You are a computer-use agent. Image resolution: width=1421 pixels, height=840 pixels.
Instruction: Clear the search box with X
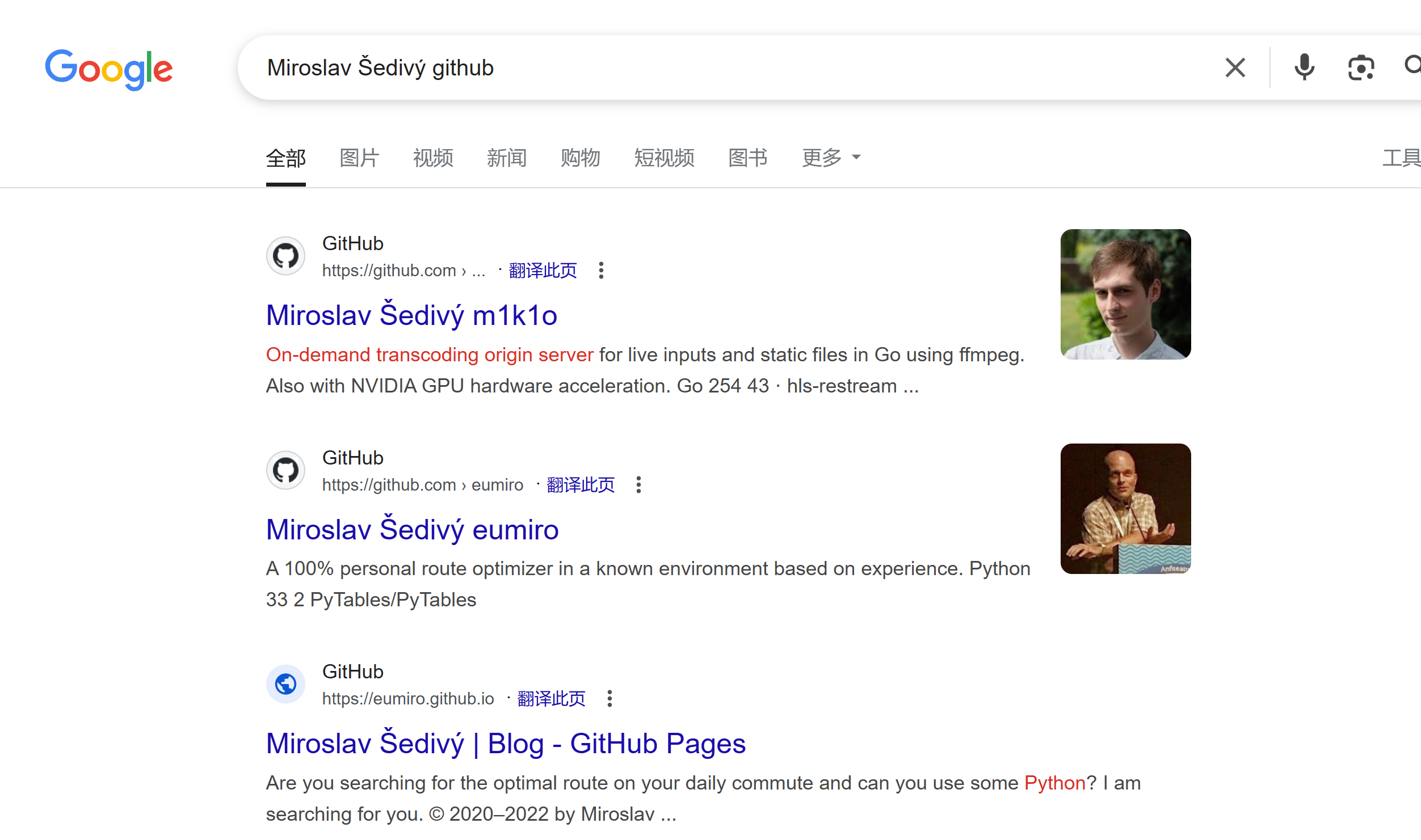tap(1235, 67)
